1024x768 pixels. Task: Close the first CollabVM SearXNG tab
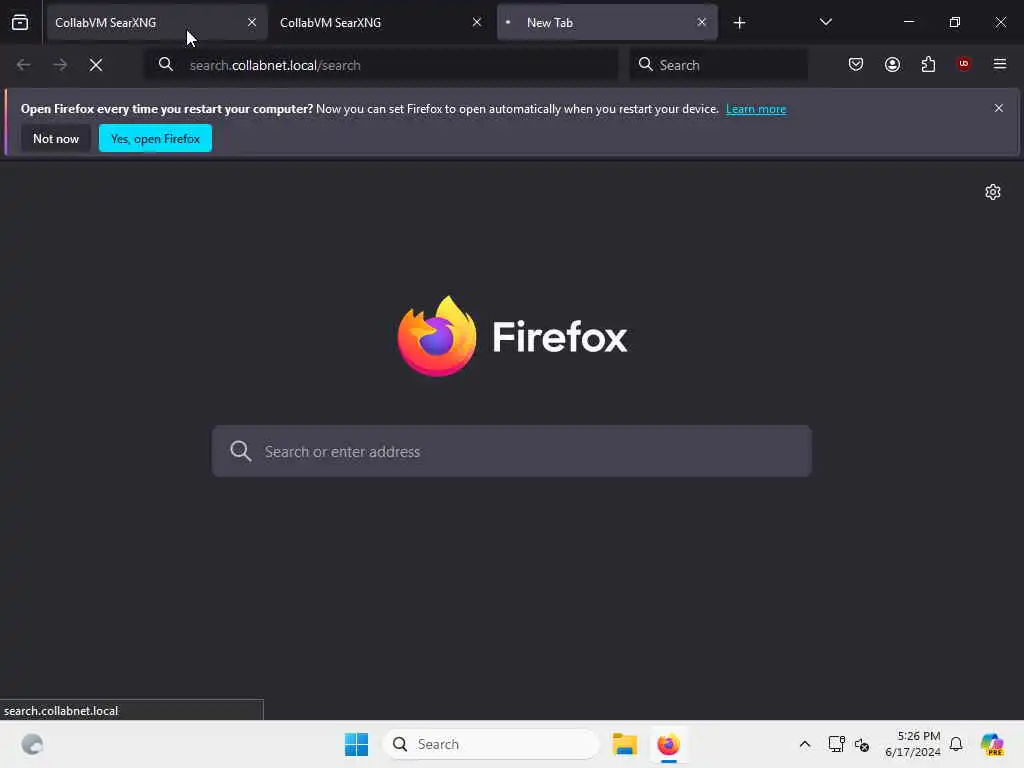point(252,22)
